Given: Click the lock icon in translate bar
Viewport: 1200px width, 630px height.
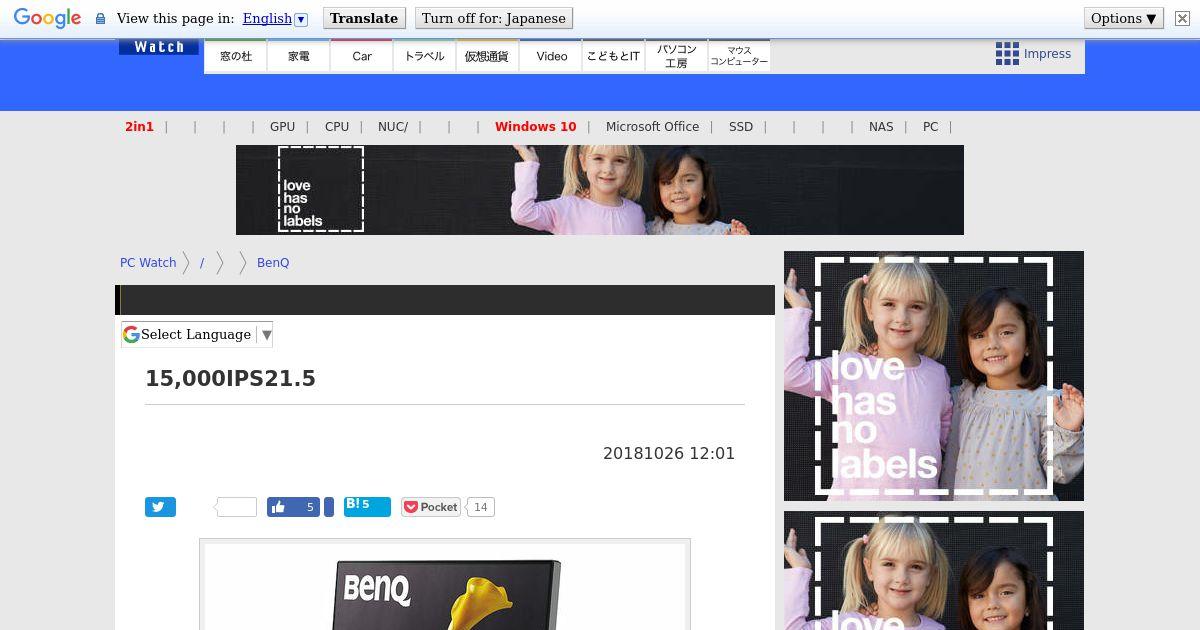Looking at the screenshot, I should point(100,19).
